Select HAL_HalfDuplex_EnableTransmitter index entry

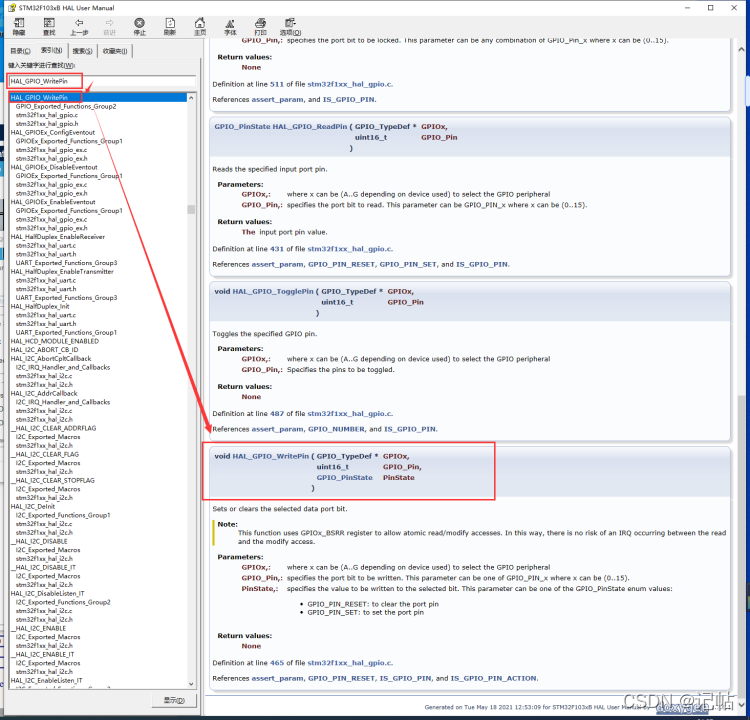pos(62,272)
